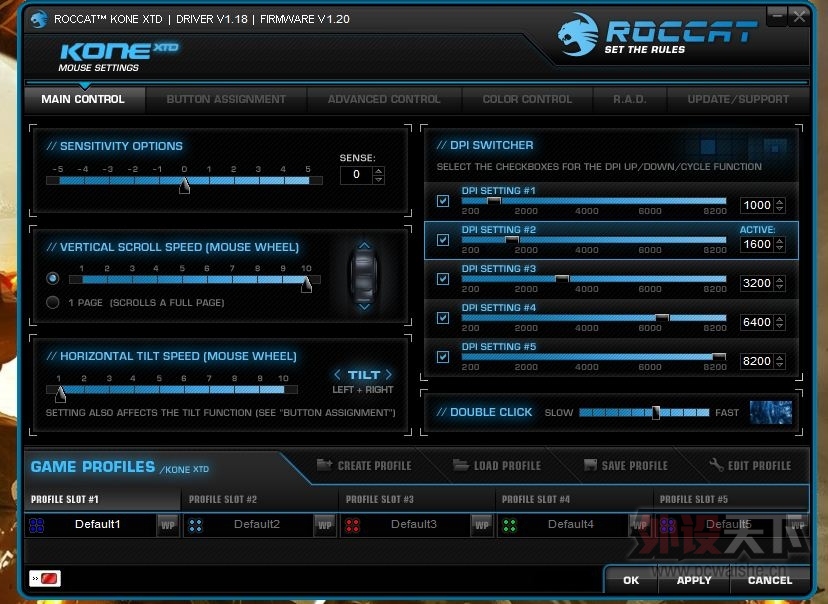Image resolution: width=828 pixels, height=604 pixels.
Task: Toggle the DPI Setting #5 checkbox
Action: pos(443,357)
